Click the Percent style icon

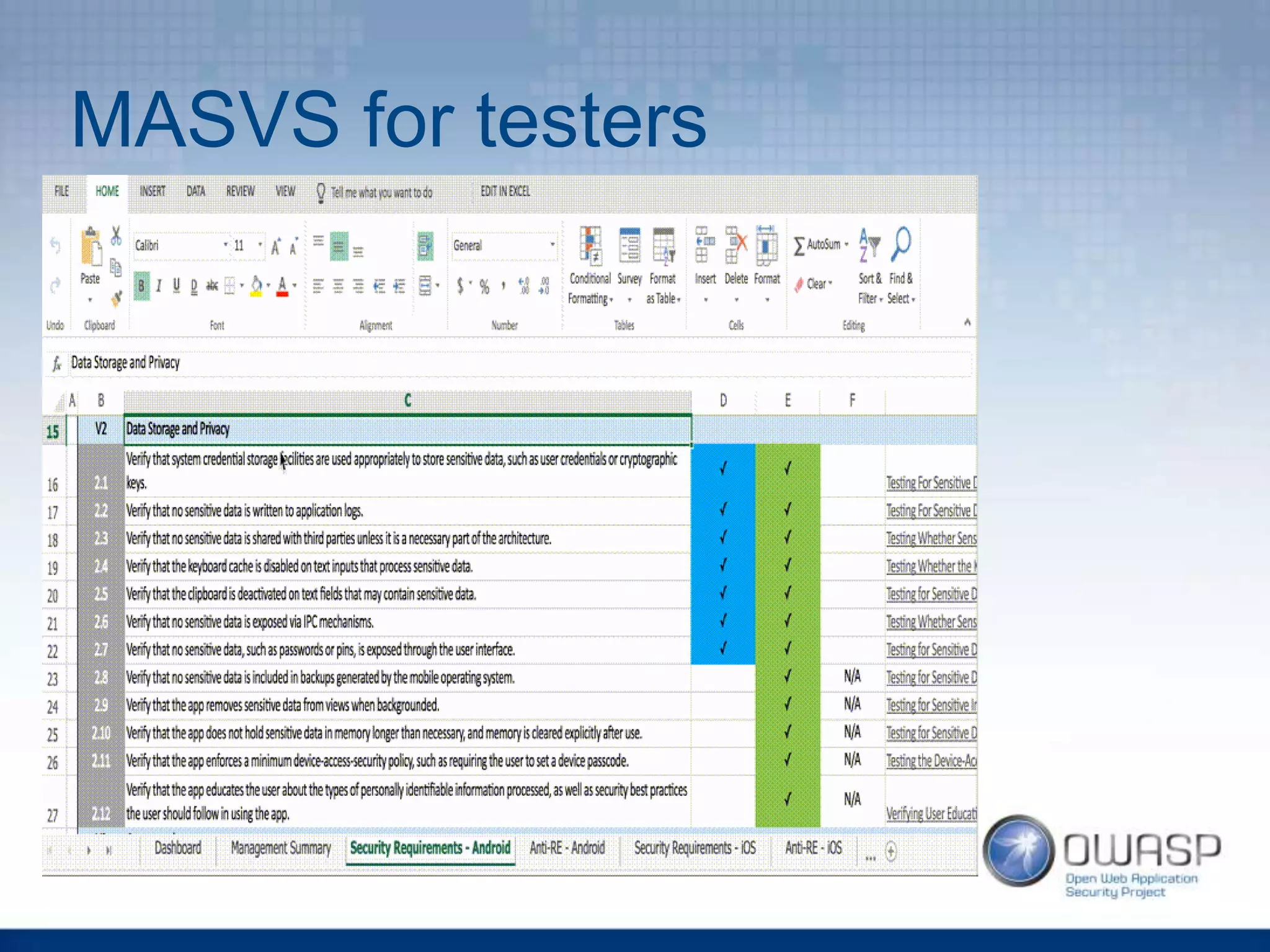[484, 286]
